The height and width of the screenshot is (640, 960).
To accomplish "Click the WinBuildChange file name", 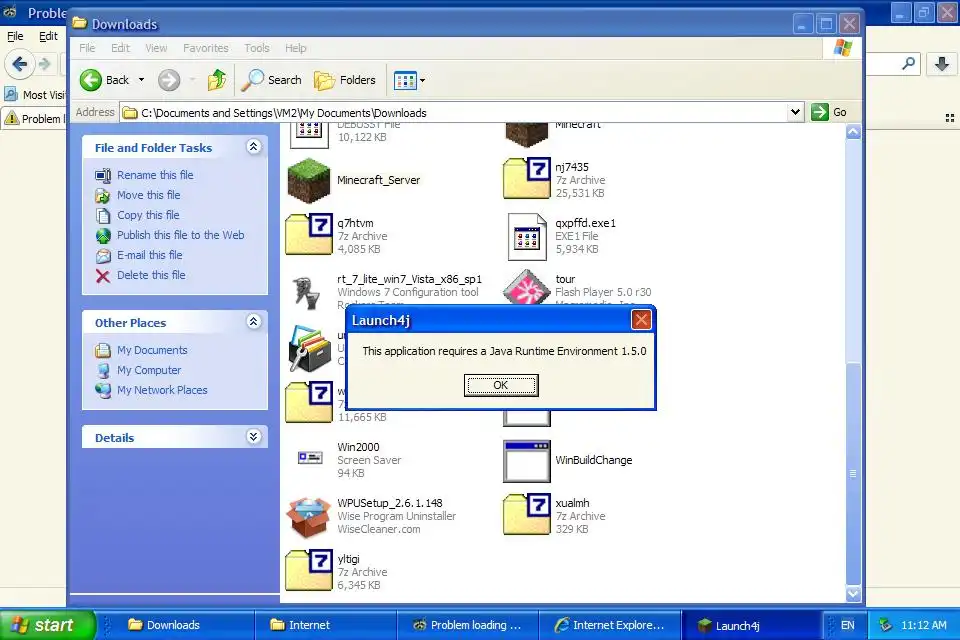I will click(593, 461).
